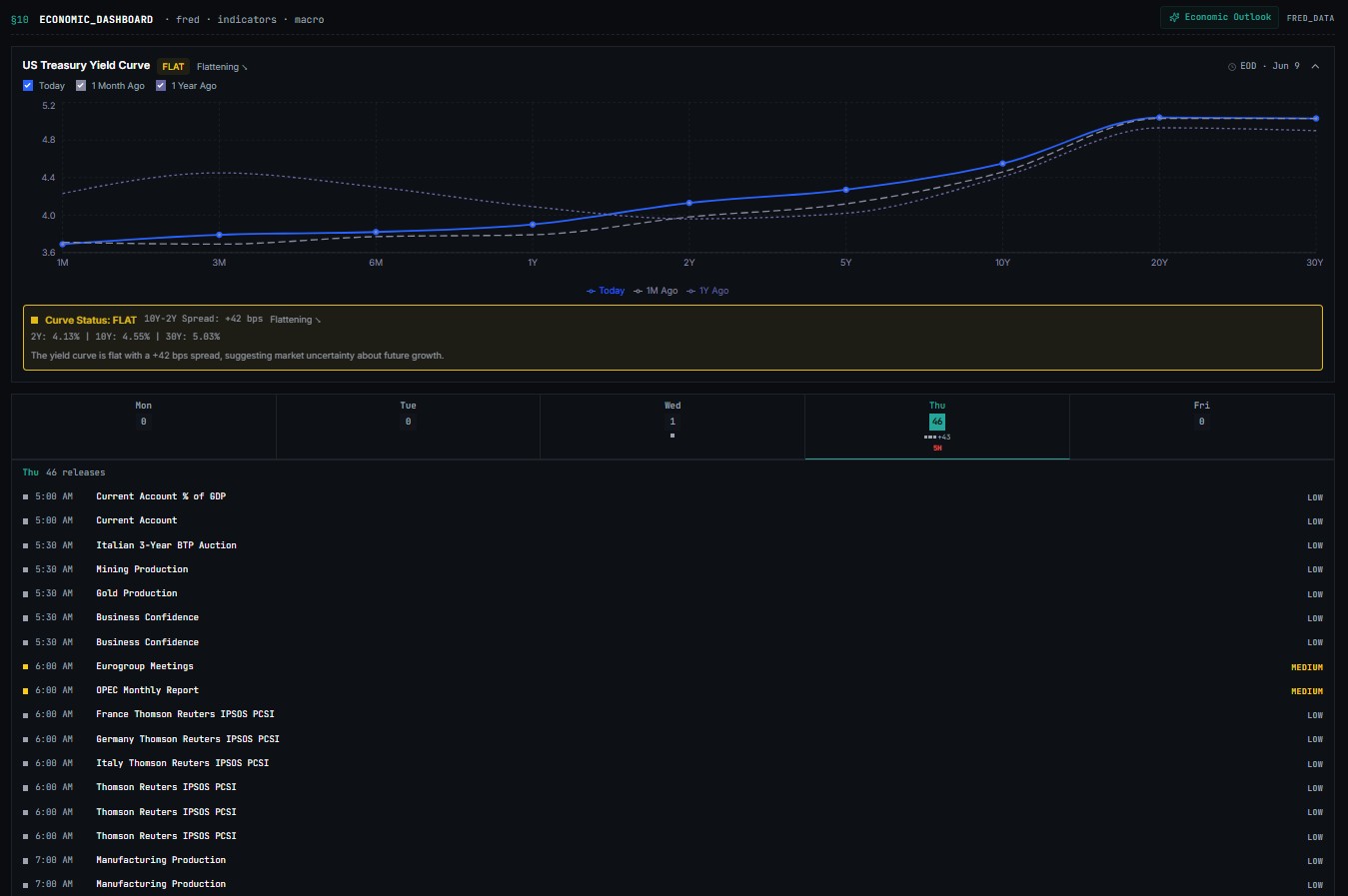Select the 30Y point on Today curve
The image size is (1348, 896).
[x=1316, y=119]
